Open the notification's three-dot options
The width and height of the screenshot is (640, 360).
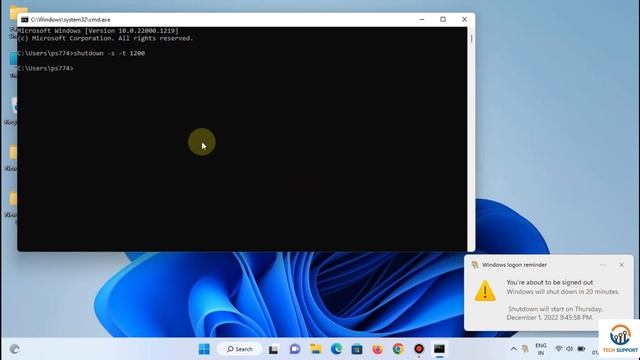(x=603, y=265)
